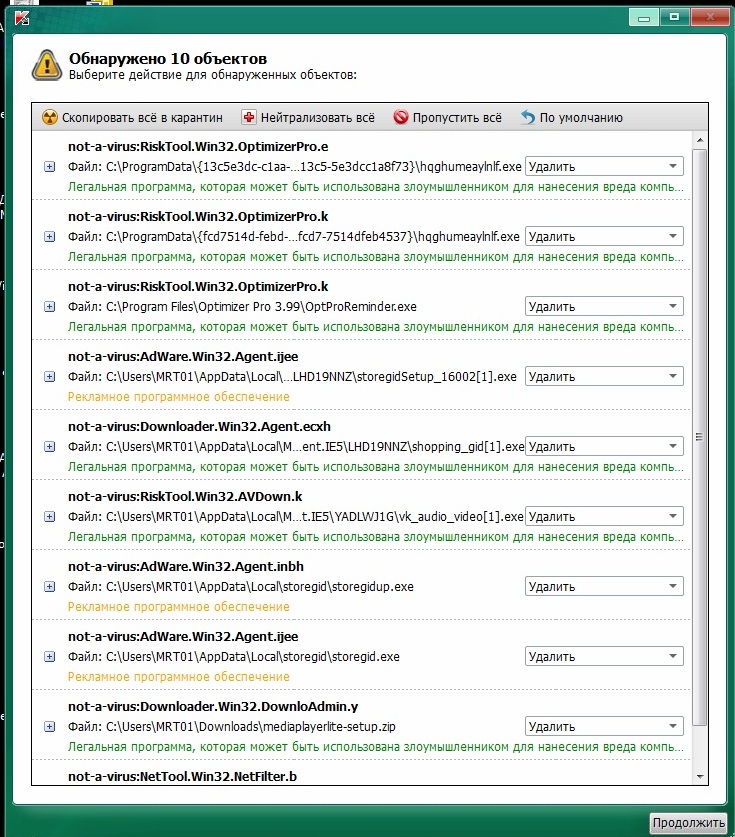Image resolution: width=735 pixels, height=837 pixels.
Task: Click the Обнаружено 10 объектов heading
Action: coord(168,58)
